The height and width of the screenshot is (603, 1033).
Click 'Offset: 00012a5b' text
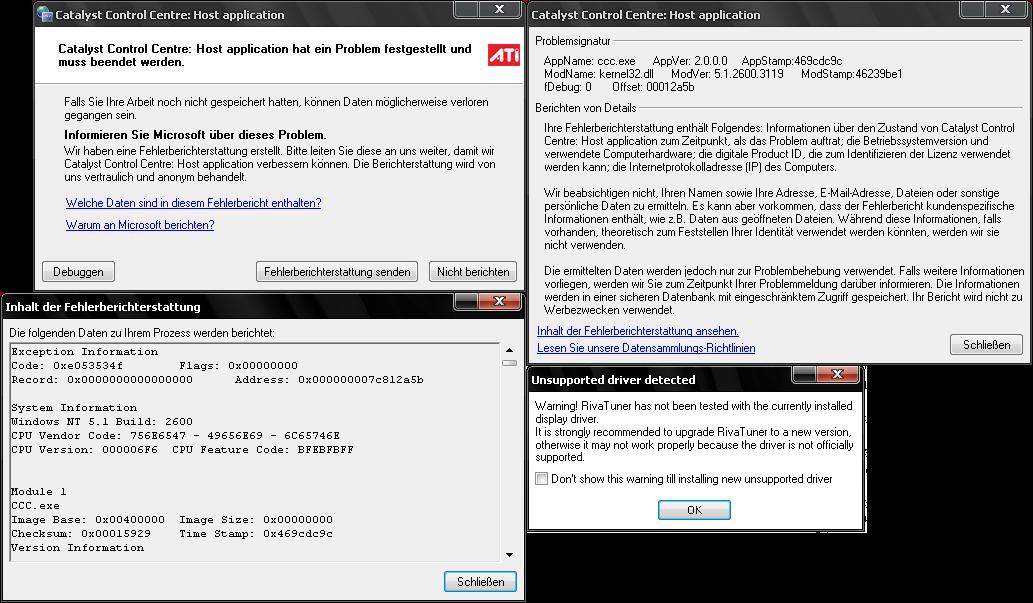point(653,87)
